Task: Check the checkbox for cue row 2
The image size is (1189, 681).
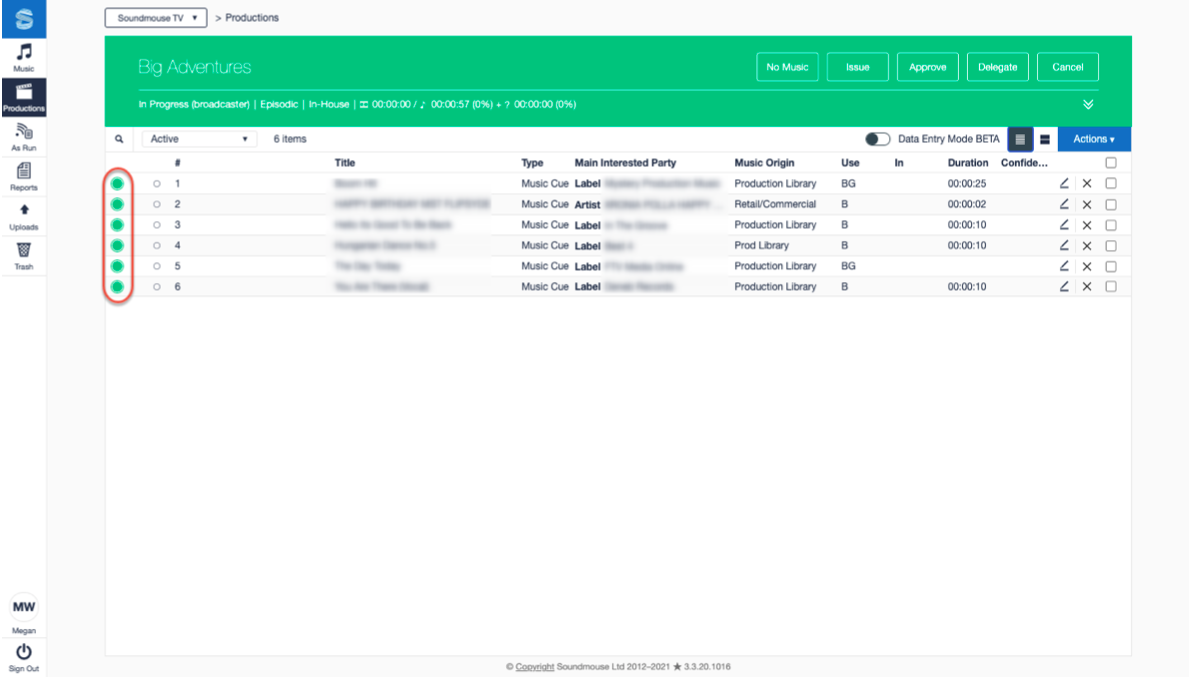Action: (1111, 205)
